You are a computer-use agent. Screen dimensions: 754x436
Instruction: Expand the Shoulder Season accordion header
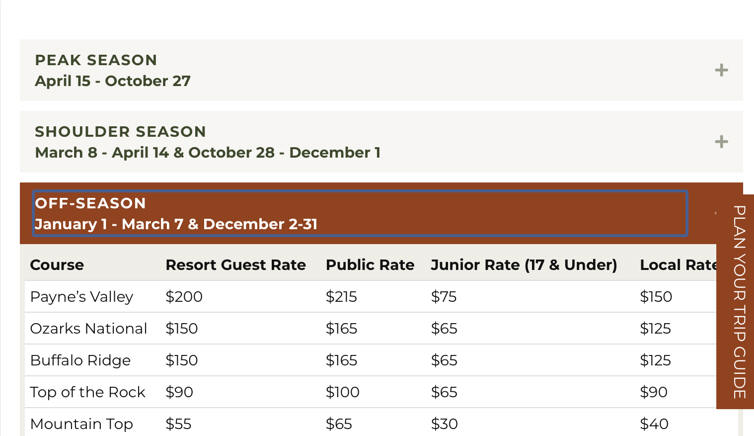pyautogui.click(x=381, y=142)
